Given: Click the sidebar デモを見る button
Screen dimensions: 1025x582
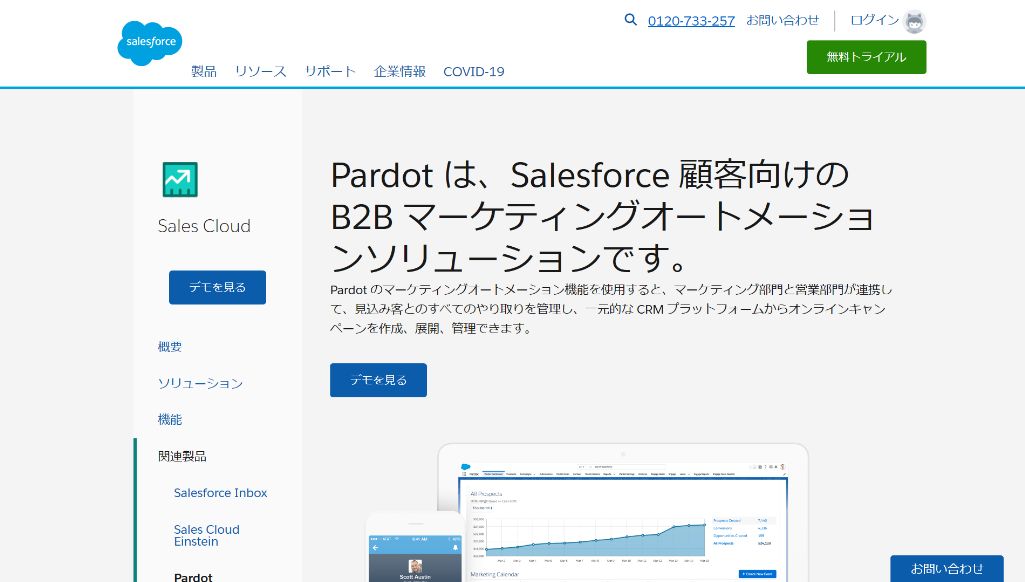Looking at the screenshot, I should coord(217,287).
